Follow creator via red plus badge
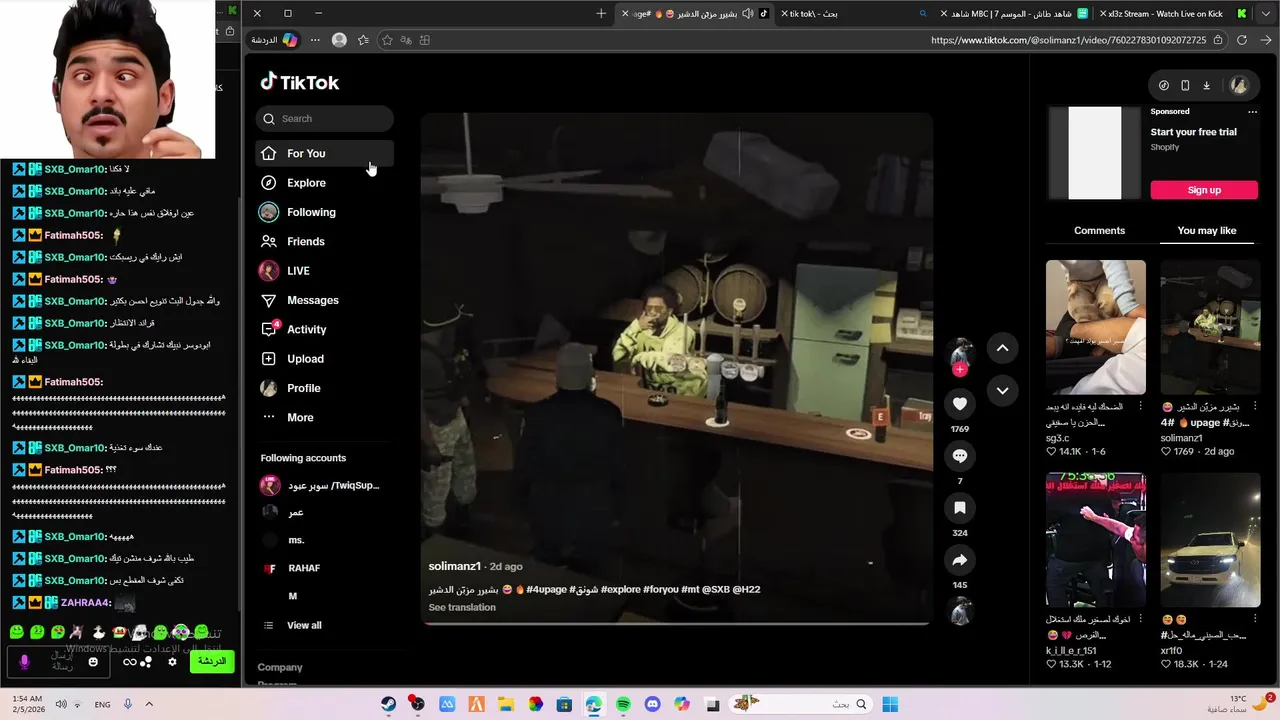 tap(960, 370)
